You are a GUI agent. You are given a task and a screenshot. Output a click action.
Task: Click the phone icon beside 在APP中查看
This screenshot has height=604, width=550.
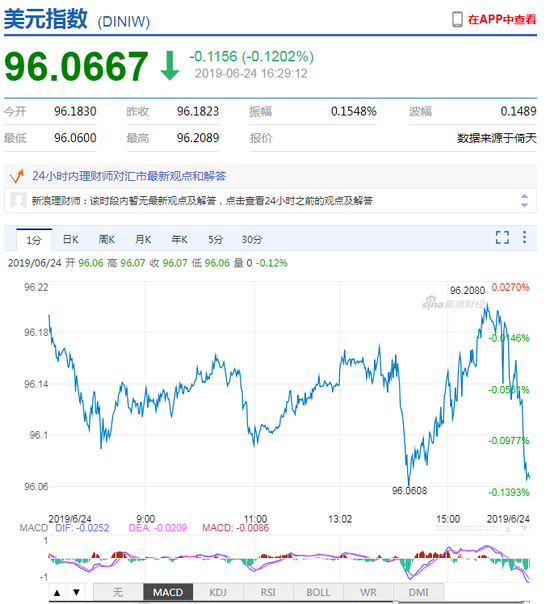click(x=457, y=19)
